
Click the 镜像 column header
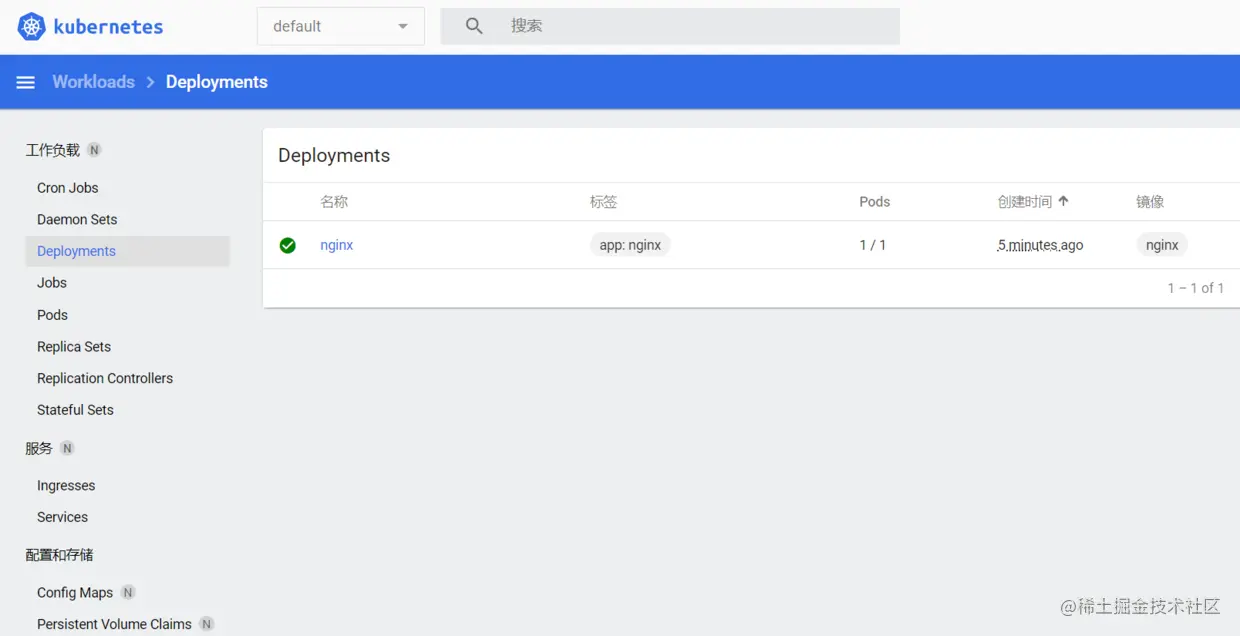(x=1150, y=201)
